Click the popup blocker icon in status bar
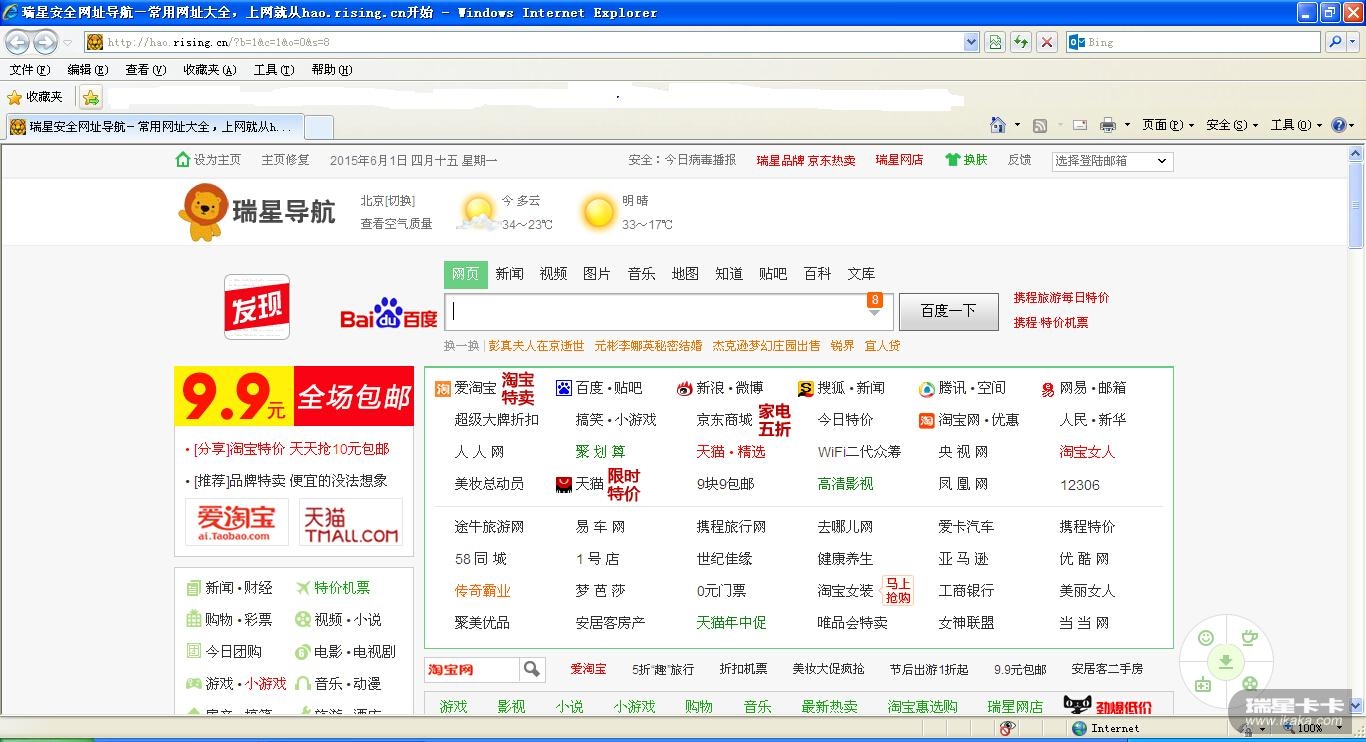1366x742 pixels. point(1007,728)
